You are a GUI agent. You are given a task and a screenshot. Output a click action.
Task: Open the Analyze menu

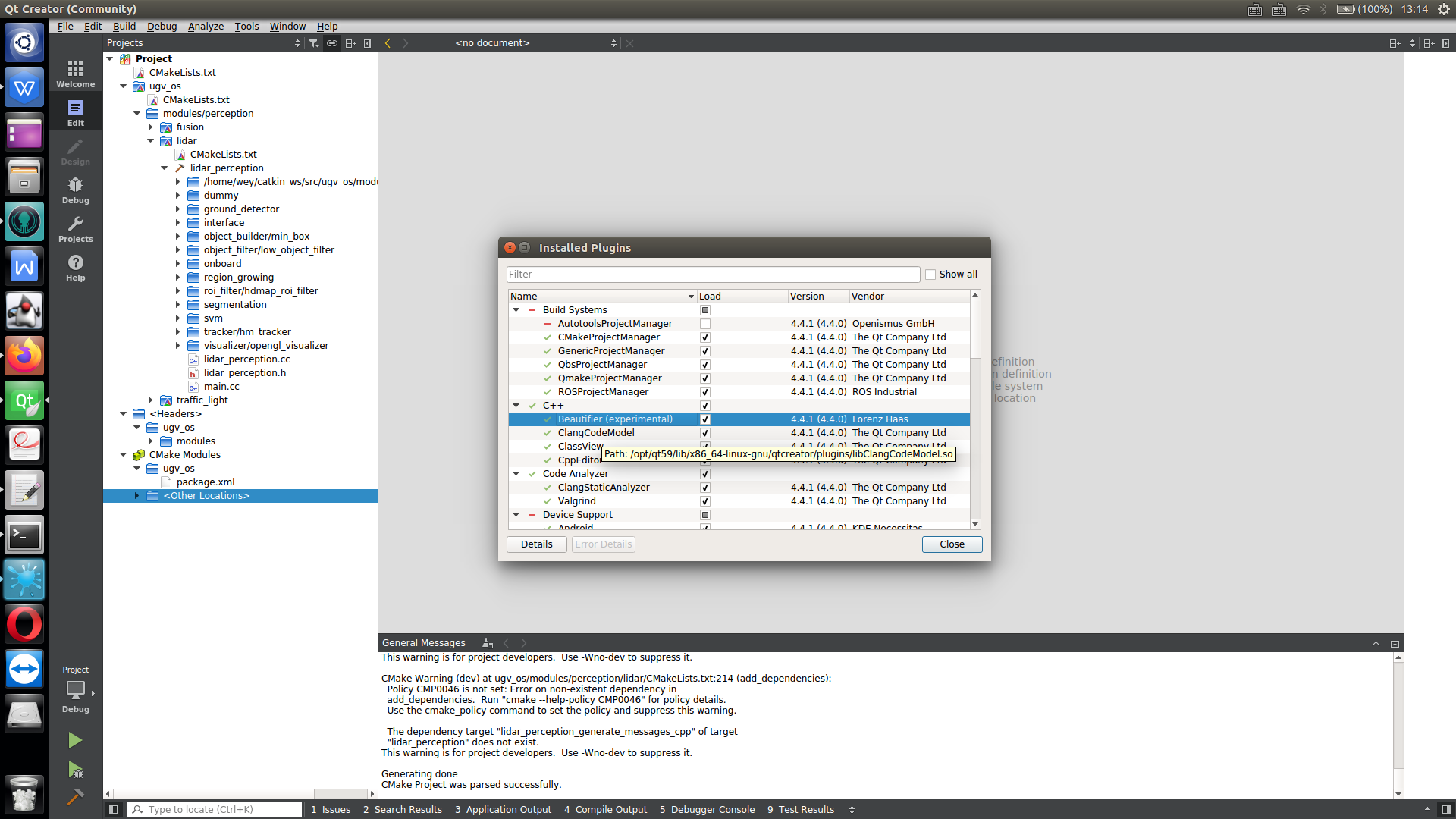(206, 26)
